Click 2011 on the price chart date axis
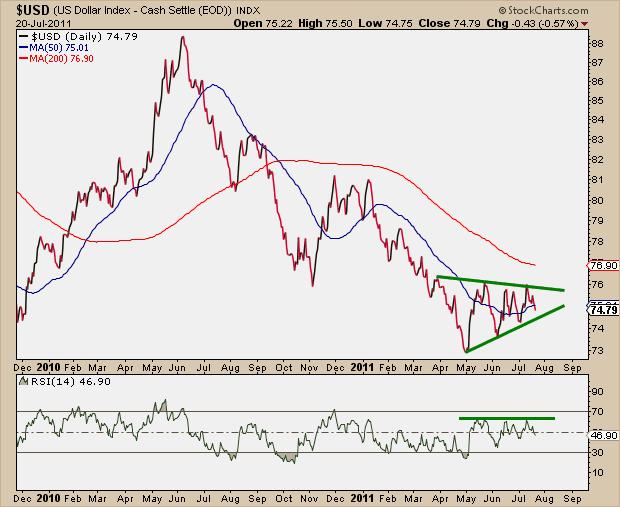 point(362,367)
